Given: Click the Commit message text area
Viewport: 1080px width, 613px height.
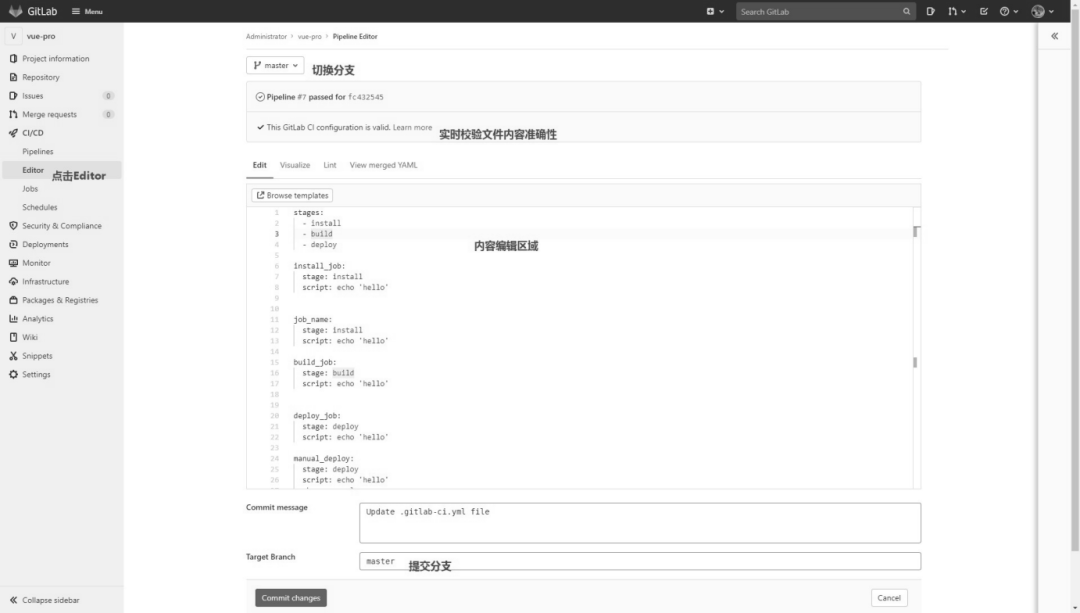Looking at the screenshot, I should click(x=640, y=523).
